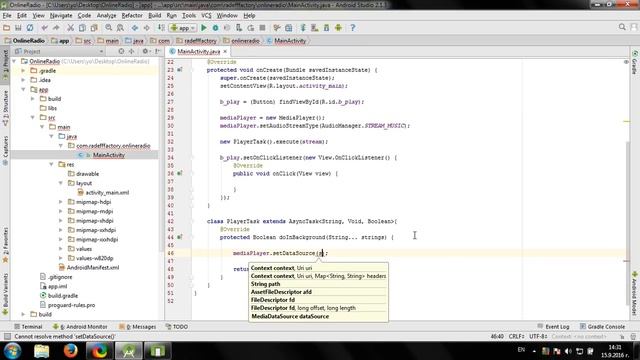Toggle the Structure tool window side tab
Image resolution: width=640 pixels, height=360 pixels.
(x=5, y=107)
